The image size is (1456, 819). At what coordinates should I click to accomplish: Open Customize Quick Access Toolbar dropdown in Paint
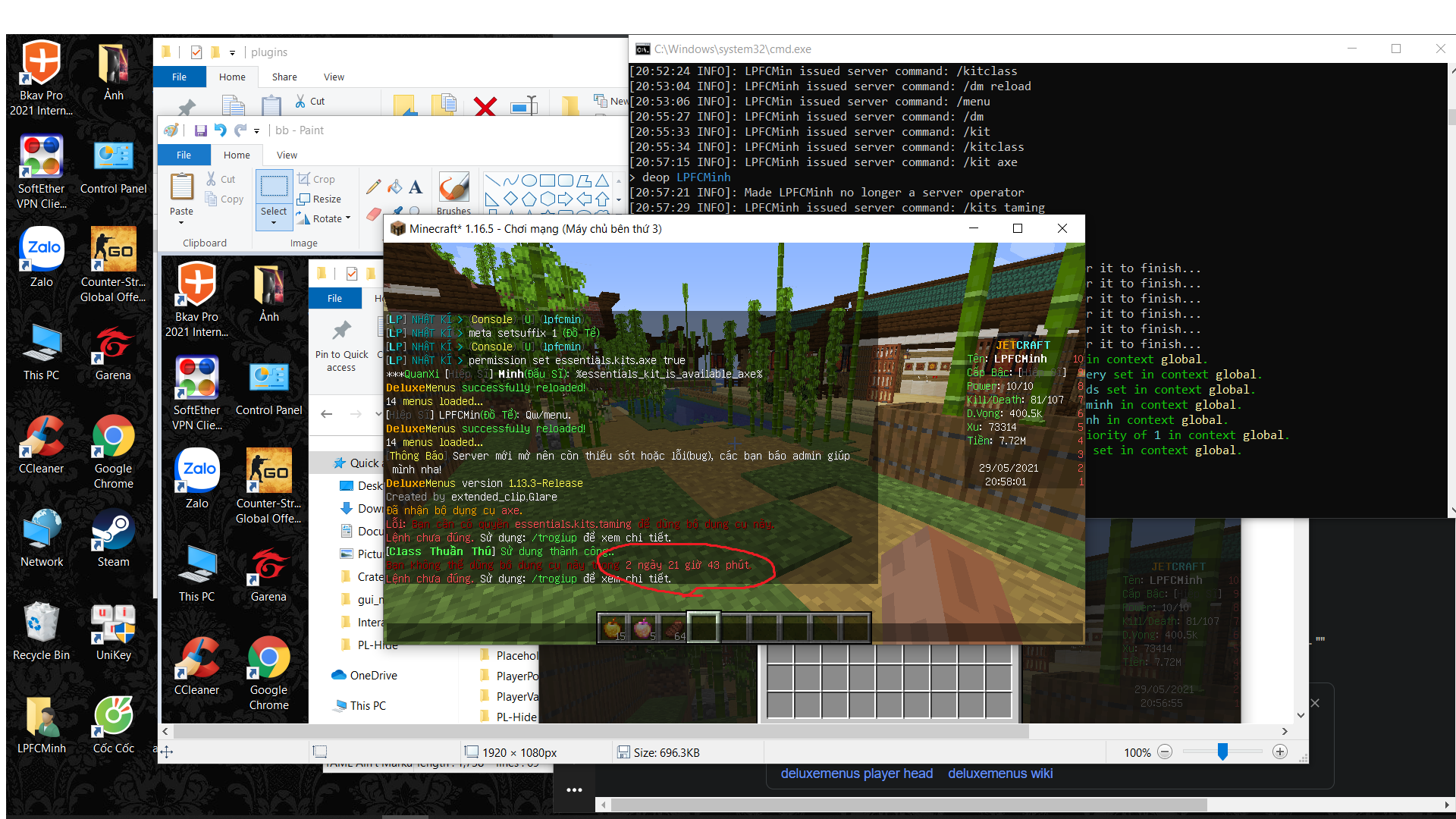[x=256, y=131]
